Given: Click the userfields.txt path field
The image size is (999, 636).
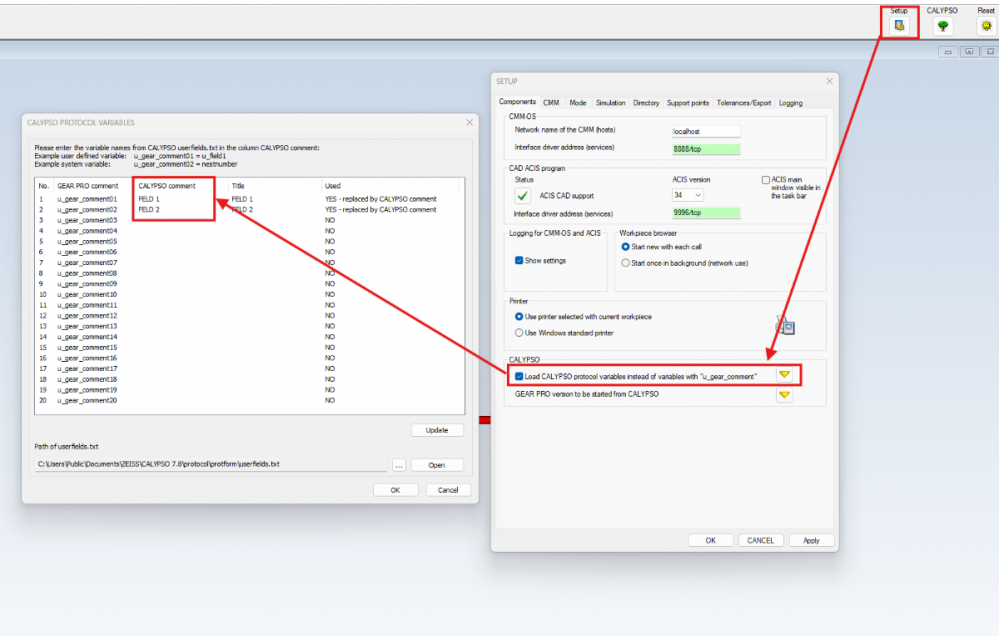Looking at the screenshot, I should coord(211,465).
